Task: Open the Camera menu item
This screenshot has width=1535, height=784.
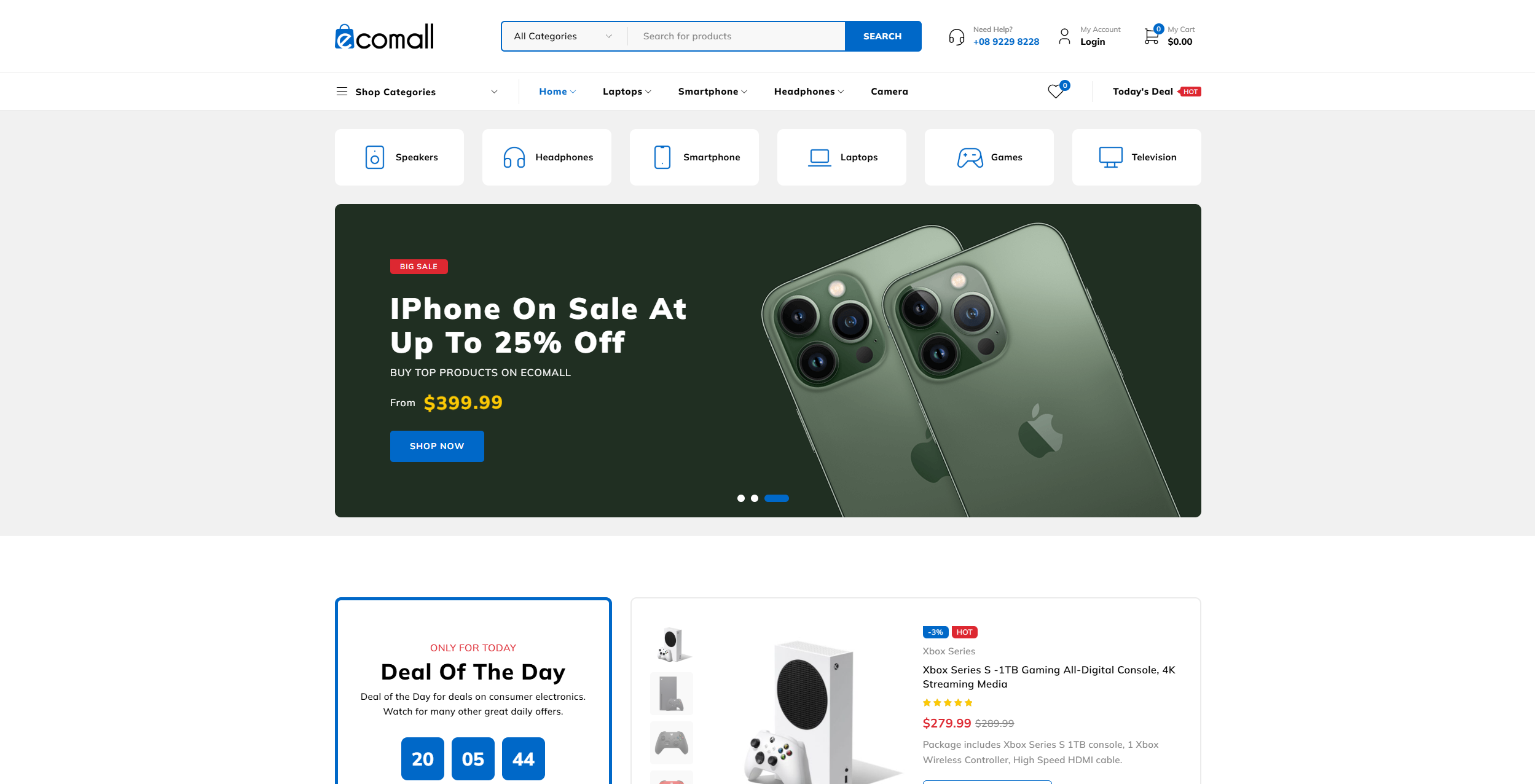Action: [x=889, y=92]
